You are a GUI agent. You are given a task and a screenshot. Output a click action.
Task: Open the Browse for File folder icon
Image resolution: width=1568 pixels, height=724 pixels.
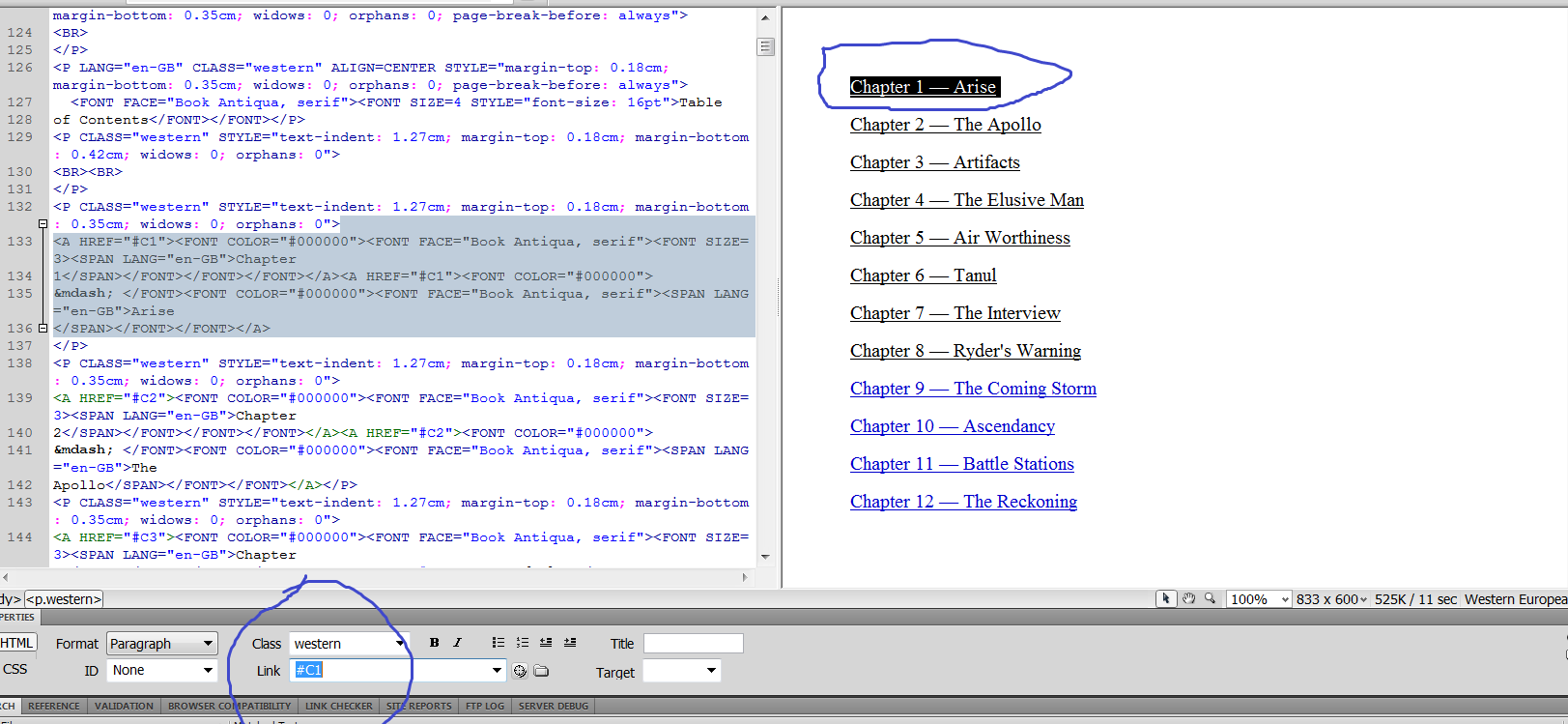coord(541,671)
